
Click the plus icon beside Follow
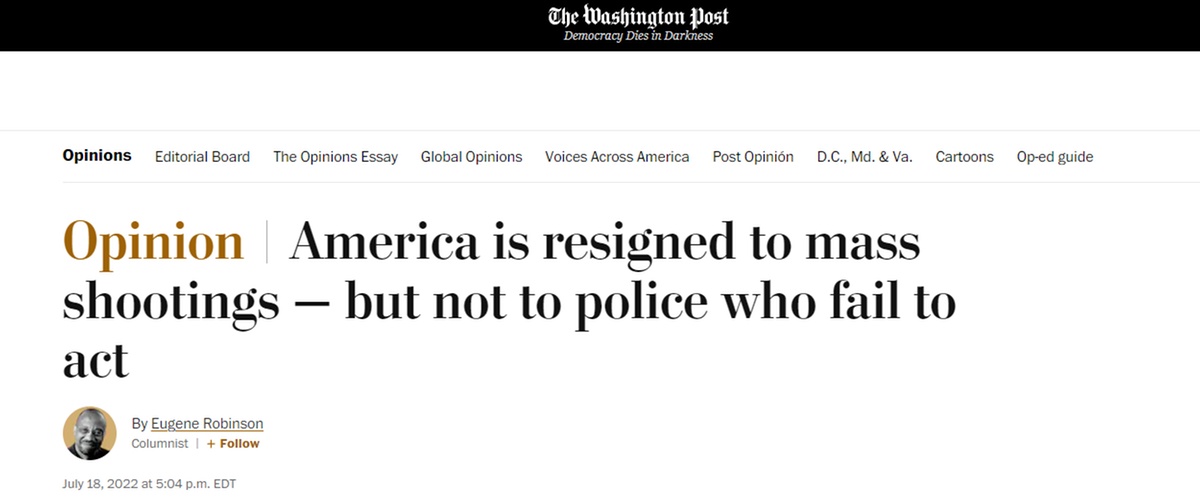(211, 443)
